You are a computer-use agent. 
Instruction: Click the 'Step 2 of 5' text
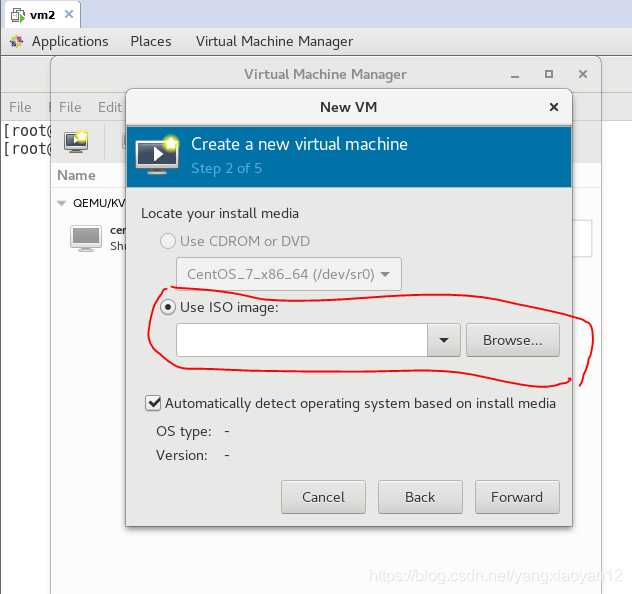coord(226,168)
